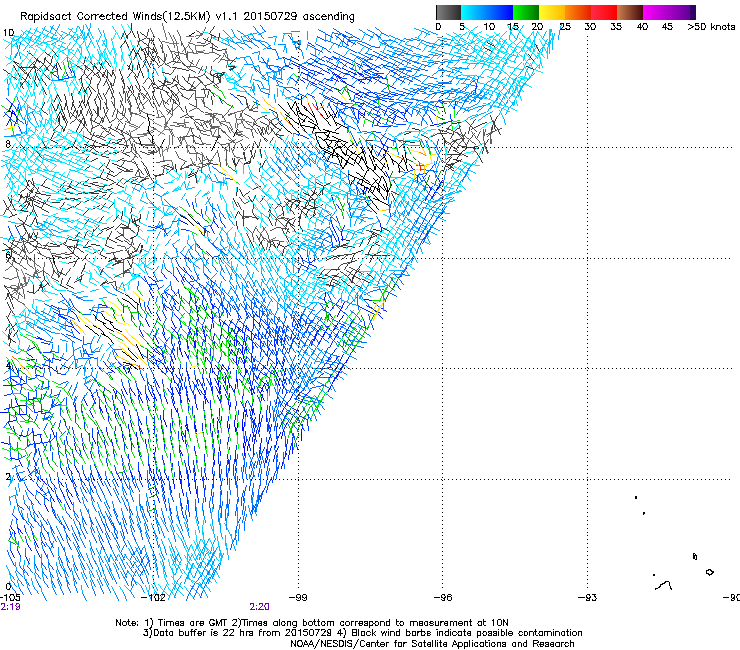The height and width of the screenshot is (650, 740).
Task: Click the latitude '2' axis label
Action: [x=8, y=476]
